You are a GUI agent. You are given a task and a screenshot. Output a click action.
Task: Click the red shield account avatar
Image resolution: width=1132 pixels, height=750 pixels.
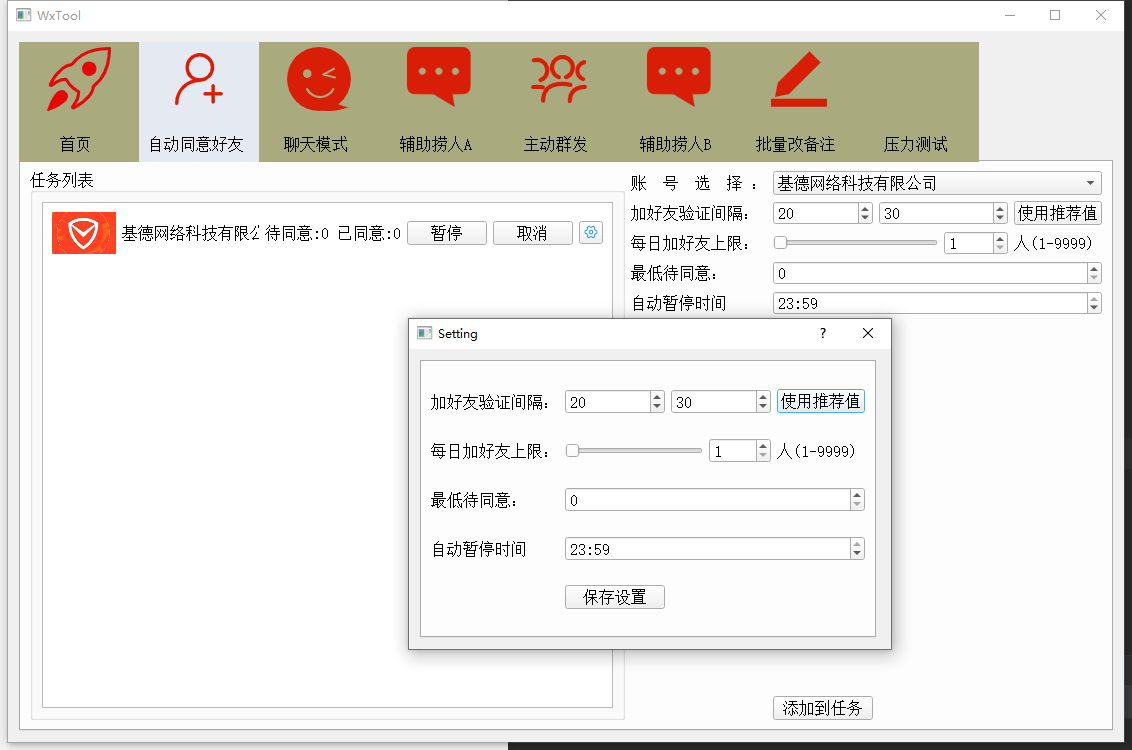coord(84,233)
